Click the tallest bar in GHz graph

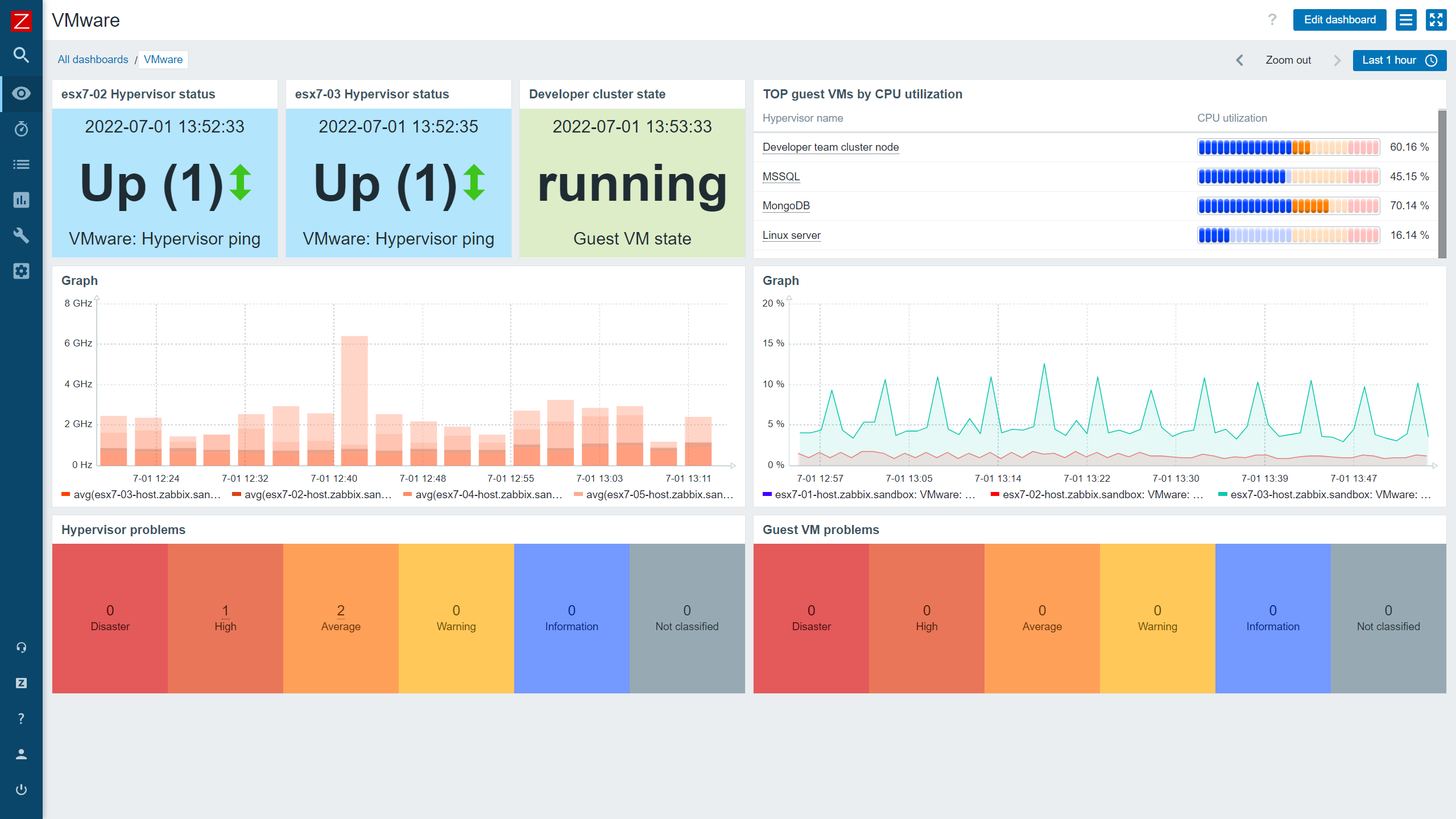pos(354,400)
